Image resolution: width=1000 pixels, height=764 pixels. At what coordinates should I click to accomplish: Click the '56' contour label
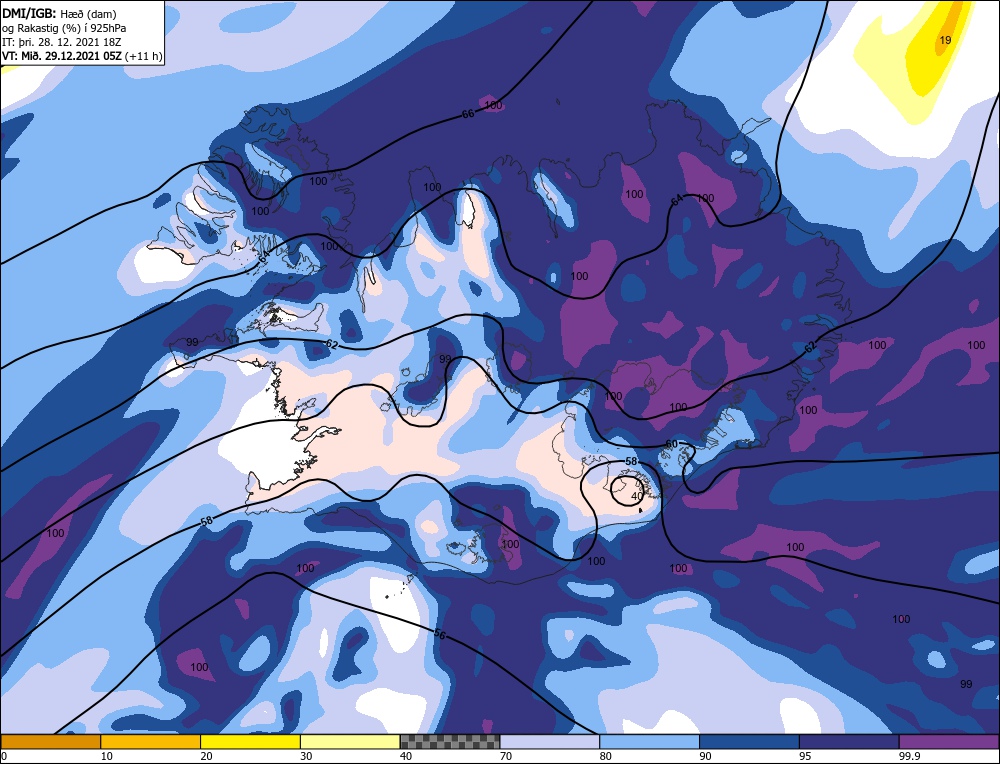(440, 634)
